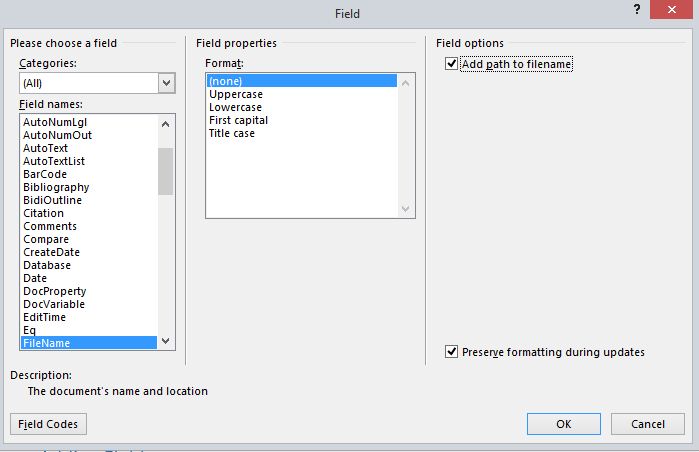Viewport: 699px width, 452px height.
Task: Select Uppercase format option
Action: 235,94
